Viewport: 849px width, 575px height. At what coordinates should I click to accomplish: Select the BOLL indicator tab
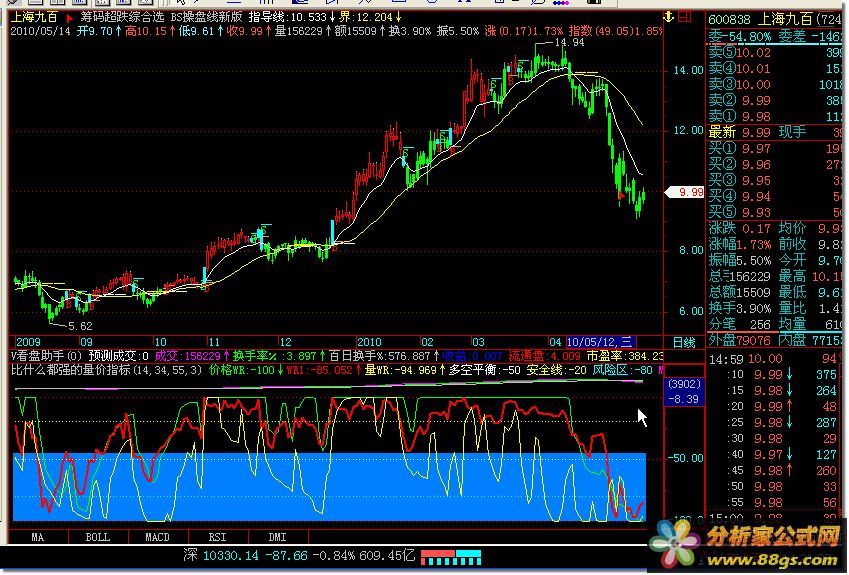point(97,537)
